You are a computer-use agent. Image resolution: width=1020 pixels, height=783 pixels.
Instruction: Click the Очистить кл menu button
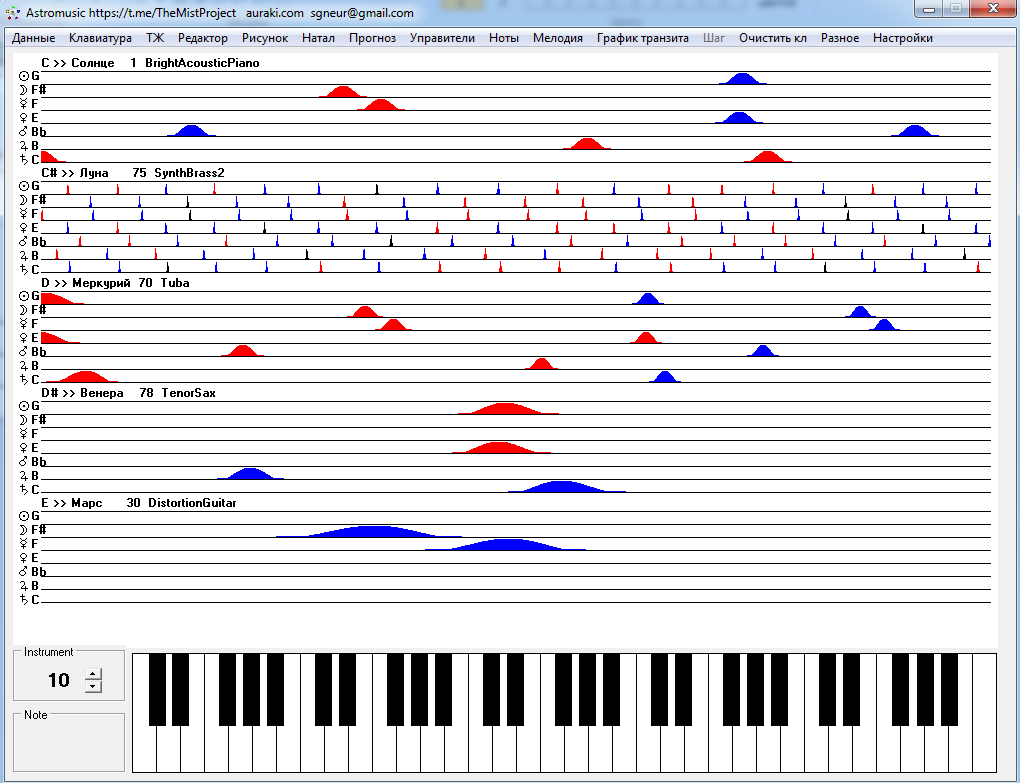point(772,38)
